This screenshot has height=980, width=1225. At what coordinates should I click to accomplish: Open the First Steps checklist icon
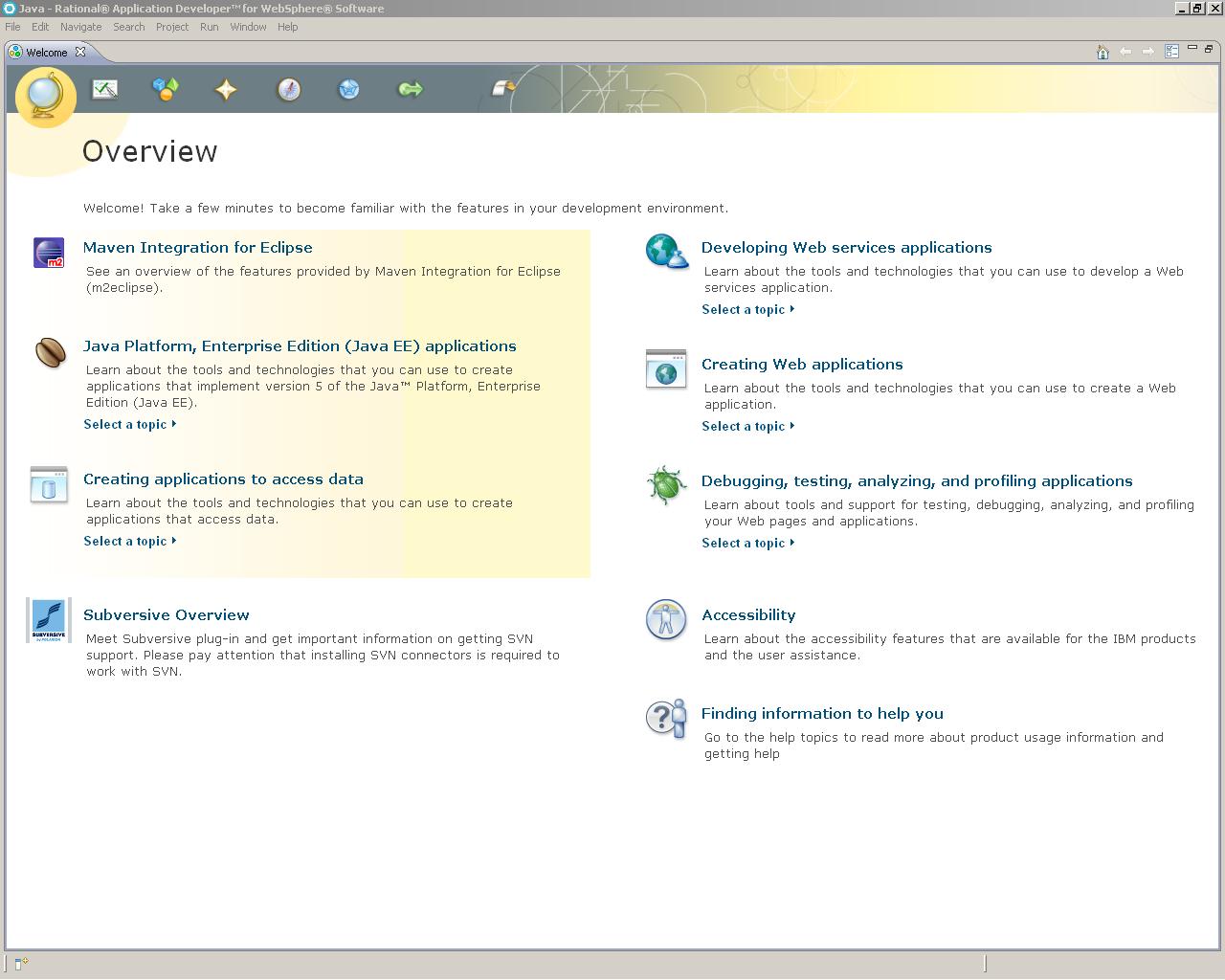point(104,89)
